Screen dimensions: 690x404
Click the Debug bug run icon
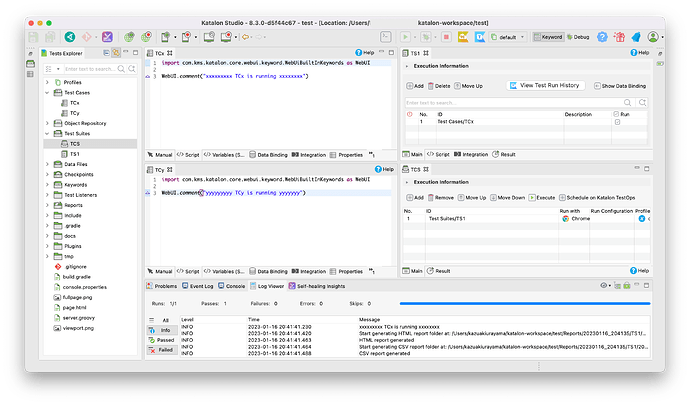coord(426,37)
